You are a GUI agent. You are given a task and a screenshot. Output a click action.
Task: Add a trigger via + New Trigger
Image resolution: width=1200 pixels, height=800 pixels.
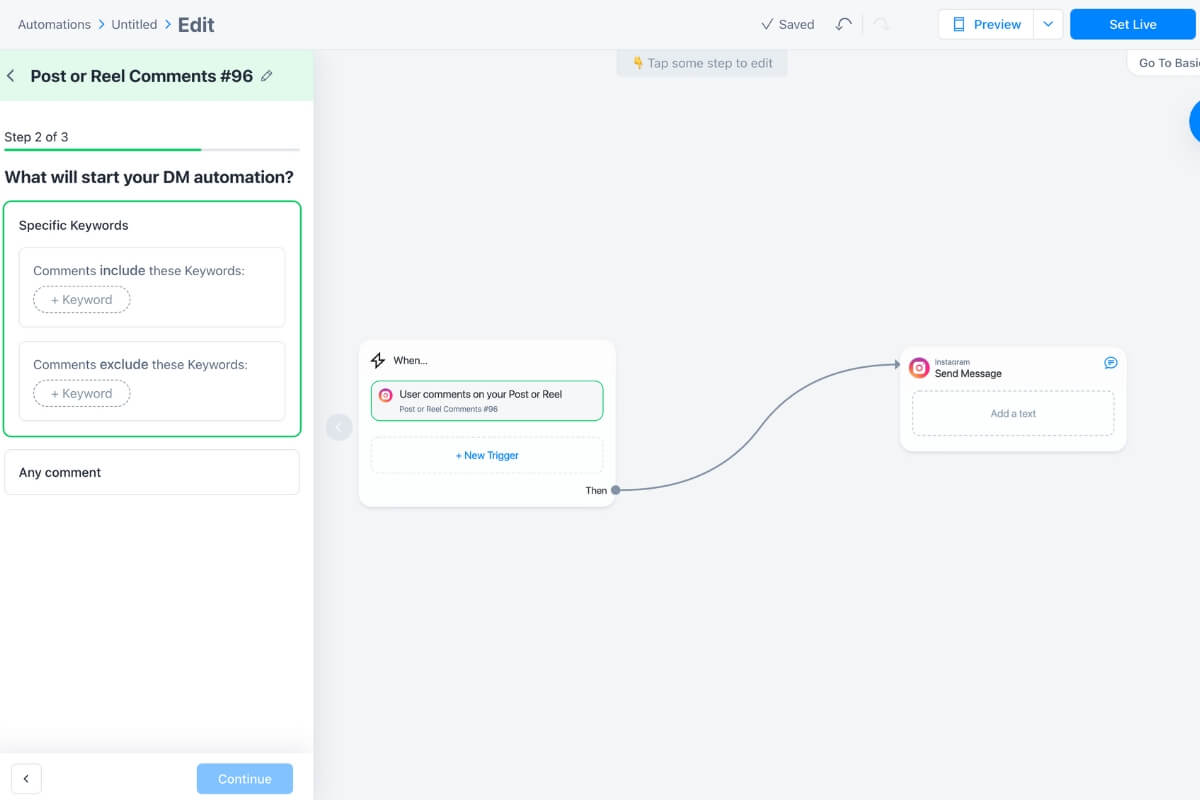(487, 455)
